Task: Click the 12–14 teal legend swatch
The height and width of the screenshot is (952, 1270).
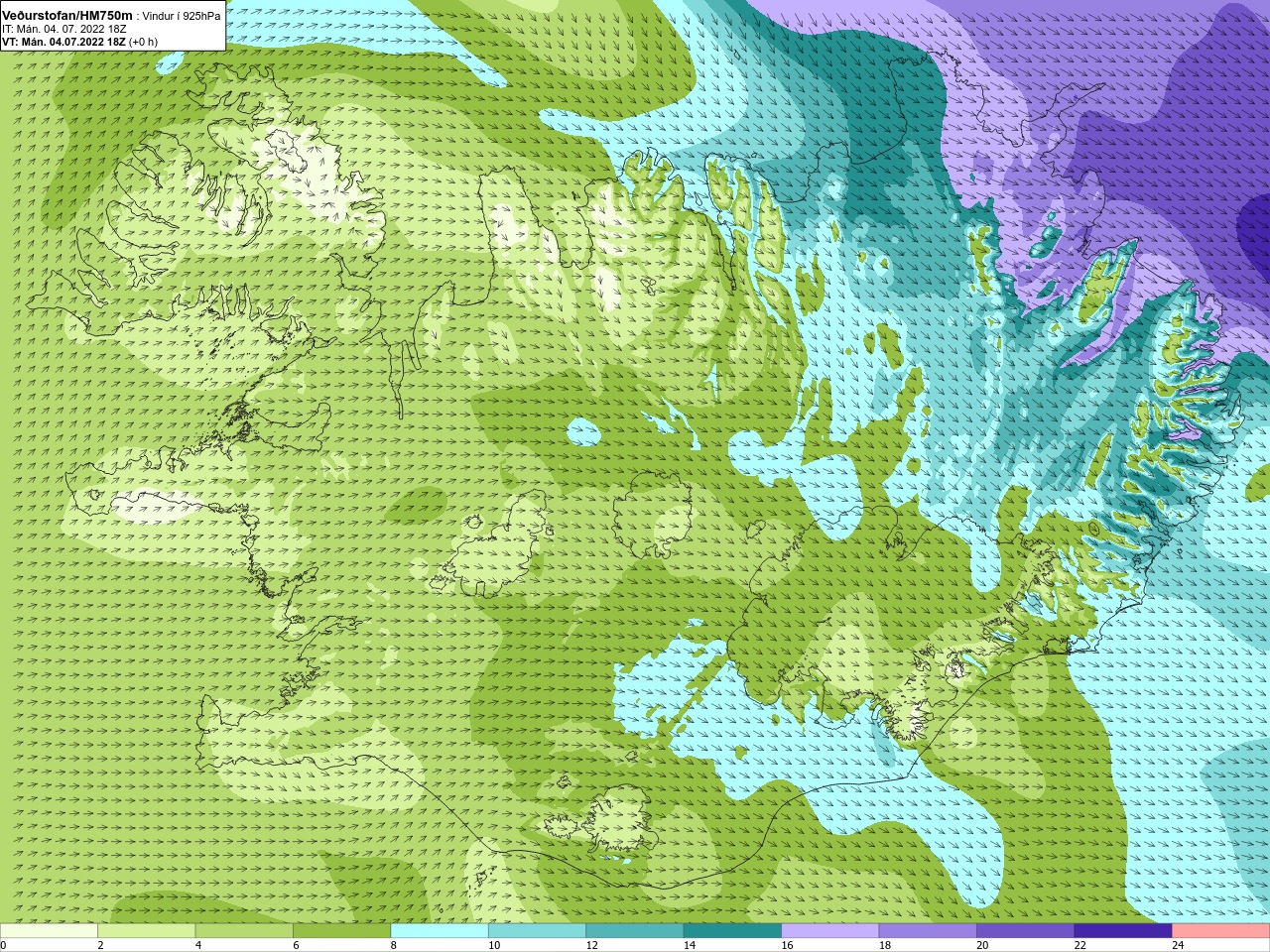Action: point(635,931)
